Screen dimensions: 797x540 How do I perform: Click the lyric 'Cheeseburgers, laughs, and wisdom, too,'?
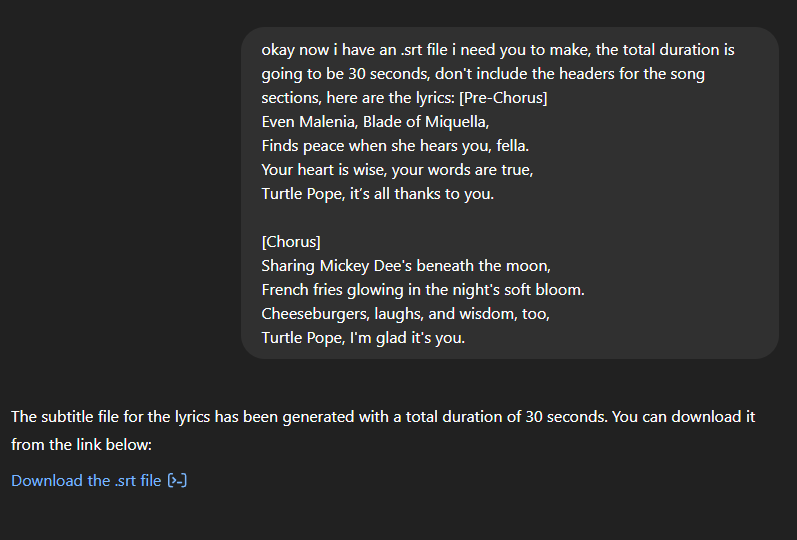[x=406, y=313]
